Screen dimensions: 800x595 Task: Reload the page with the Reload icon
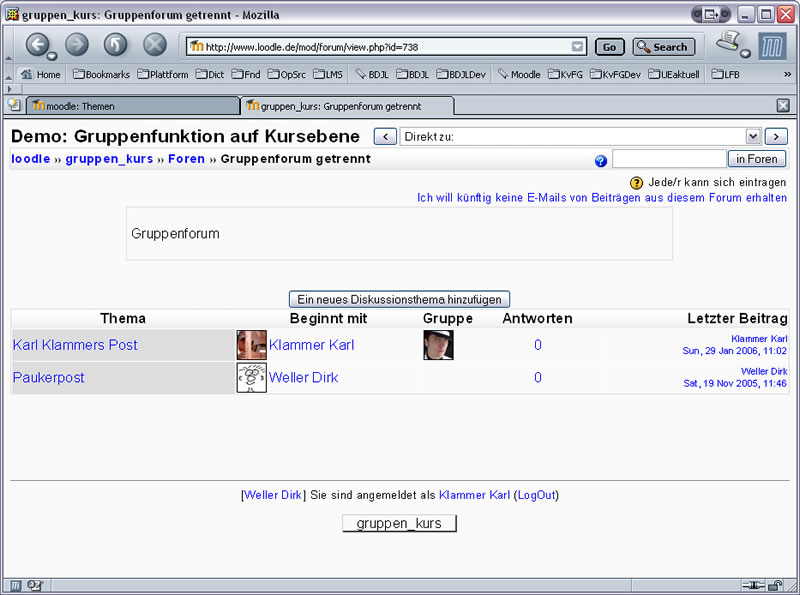pyautogui.click(x=115, y=45)
